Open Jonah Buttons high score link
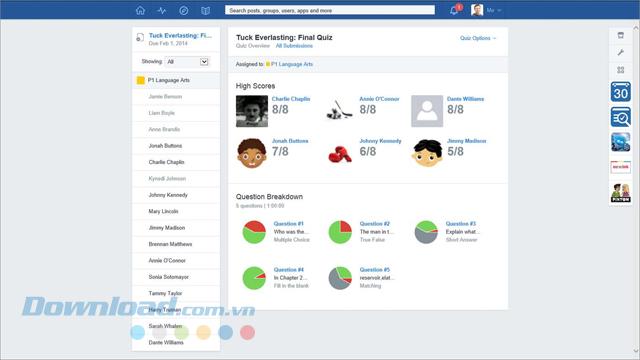Viewport: 640px width, 360px height. (290, 141)
